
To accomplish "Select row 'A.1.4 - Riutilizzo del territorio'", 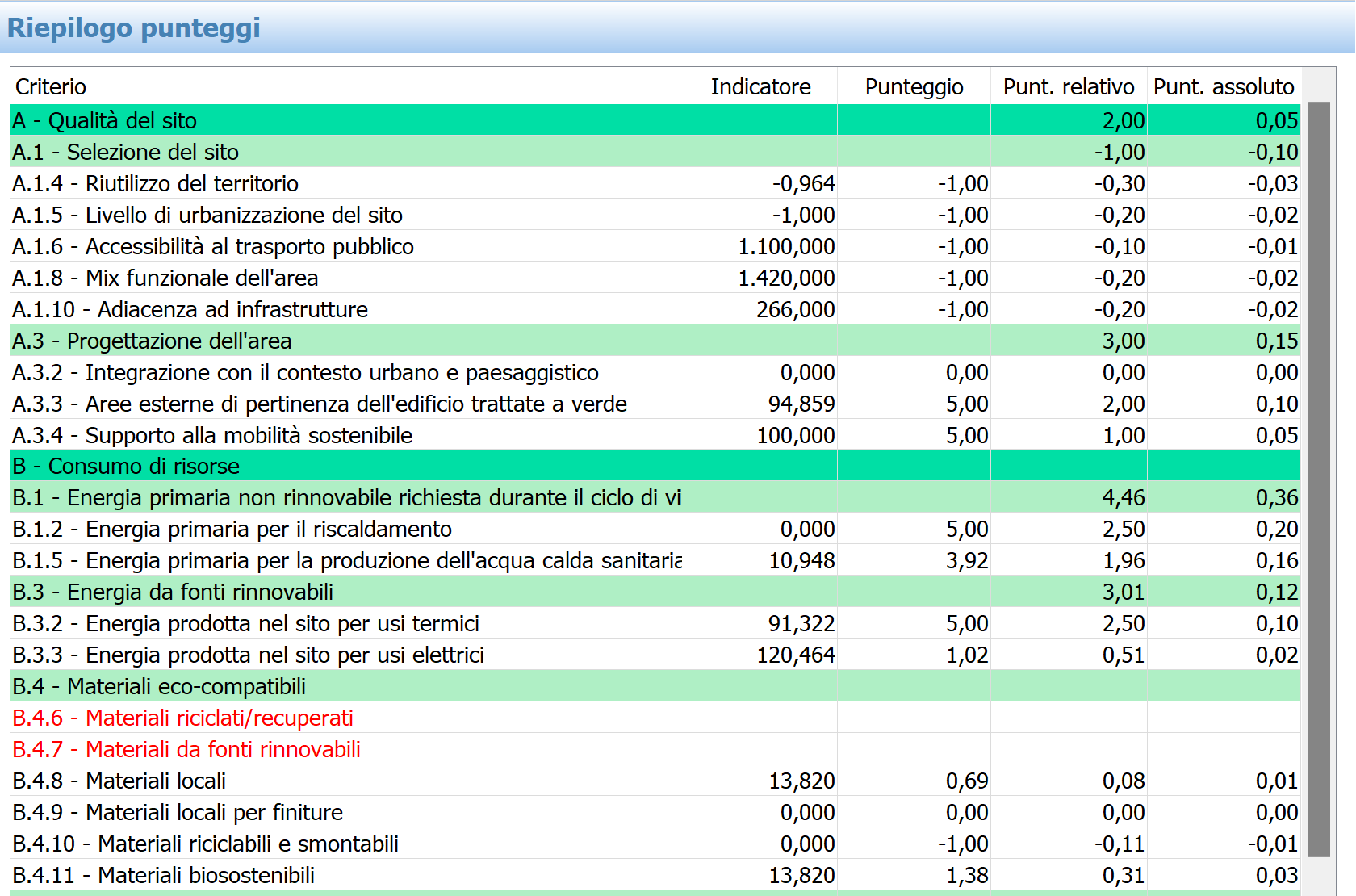I will [x=655, y=183].
